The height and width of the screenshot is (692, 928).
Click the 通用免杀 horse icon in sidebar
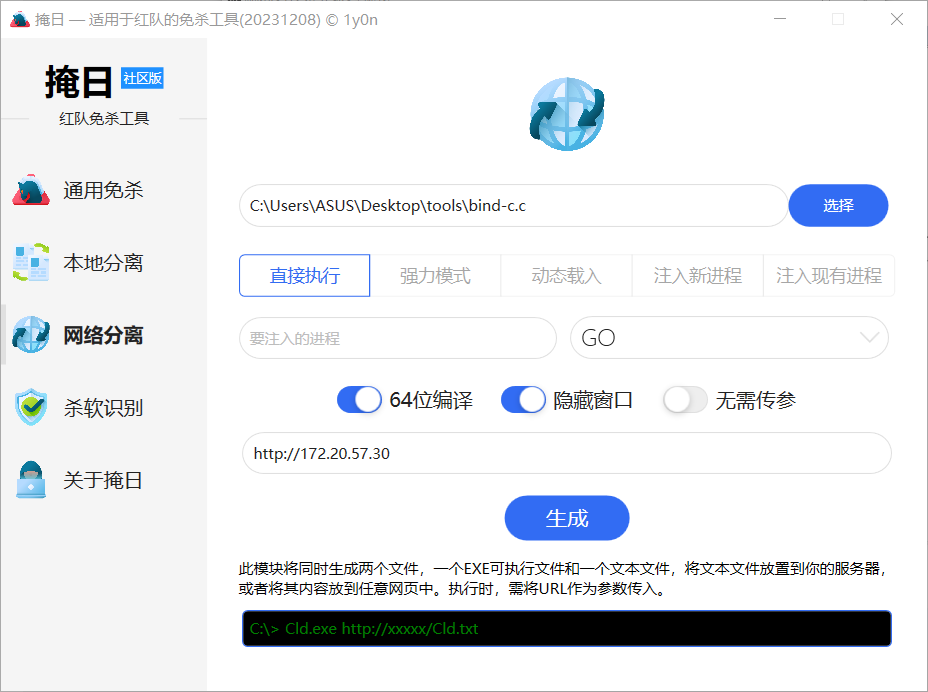click(x=31, y=190)
